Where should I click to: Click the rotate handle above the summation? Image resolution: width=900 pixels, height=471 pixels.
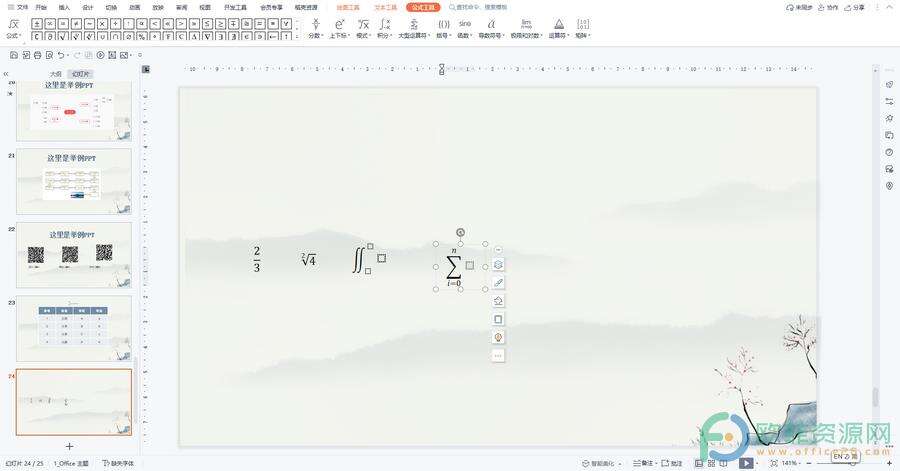click(x=460, y=232)
